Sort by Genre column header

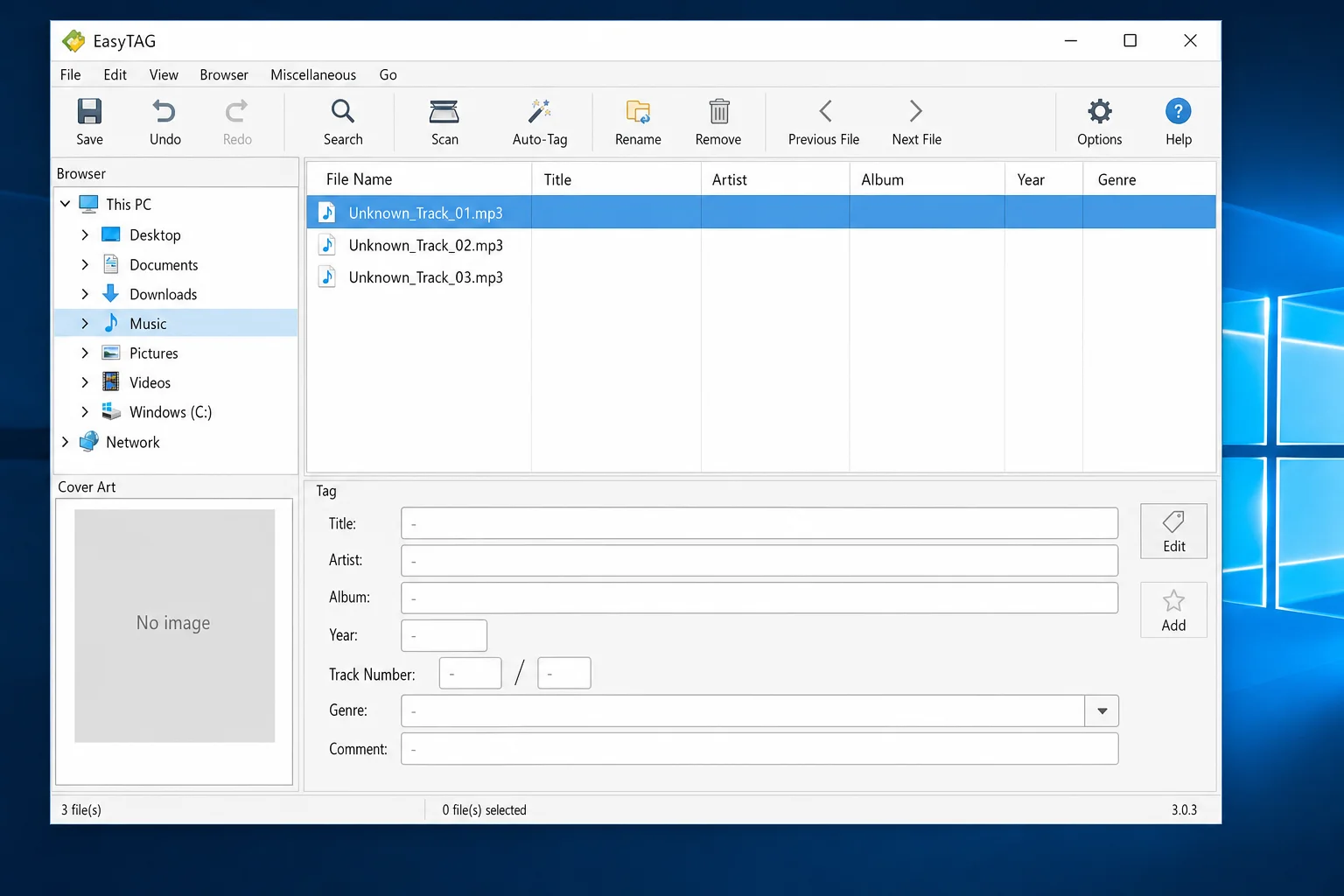pos(1150,179)
